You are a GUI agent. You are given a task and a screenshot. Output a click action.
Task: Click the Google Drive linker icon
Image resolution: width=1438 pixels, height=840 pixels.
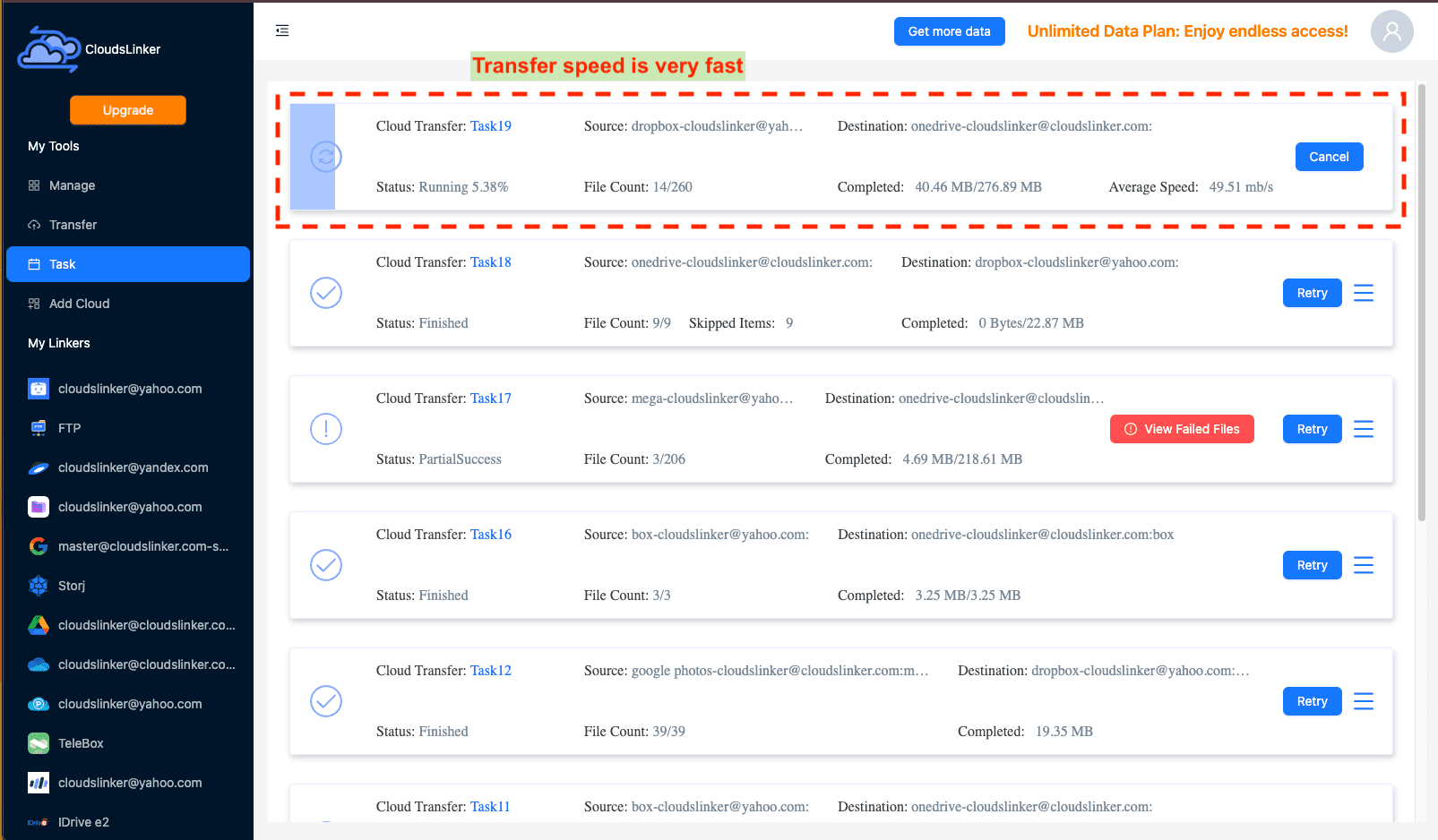click(x=39, y=625)
